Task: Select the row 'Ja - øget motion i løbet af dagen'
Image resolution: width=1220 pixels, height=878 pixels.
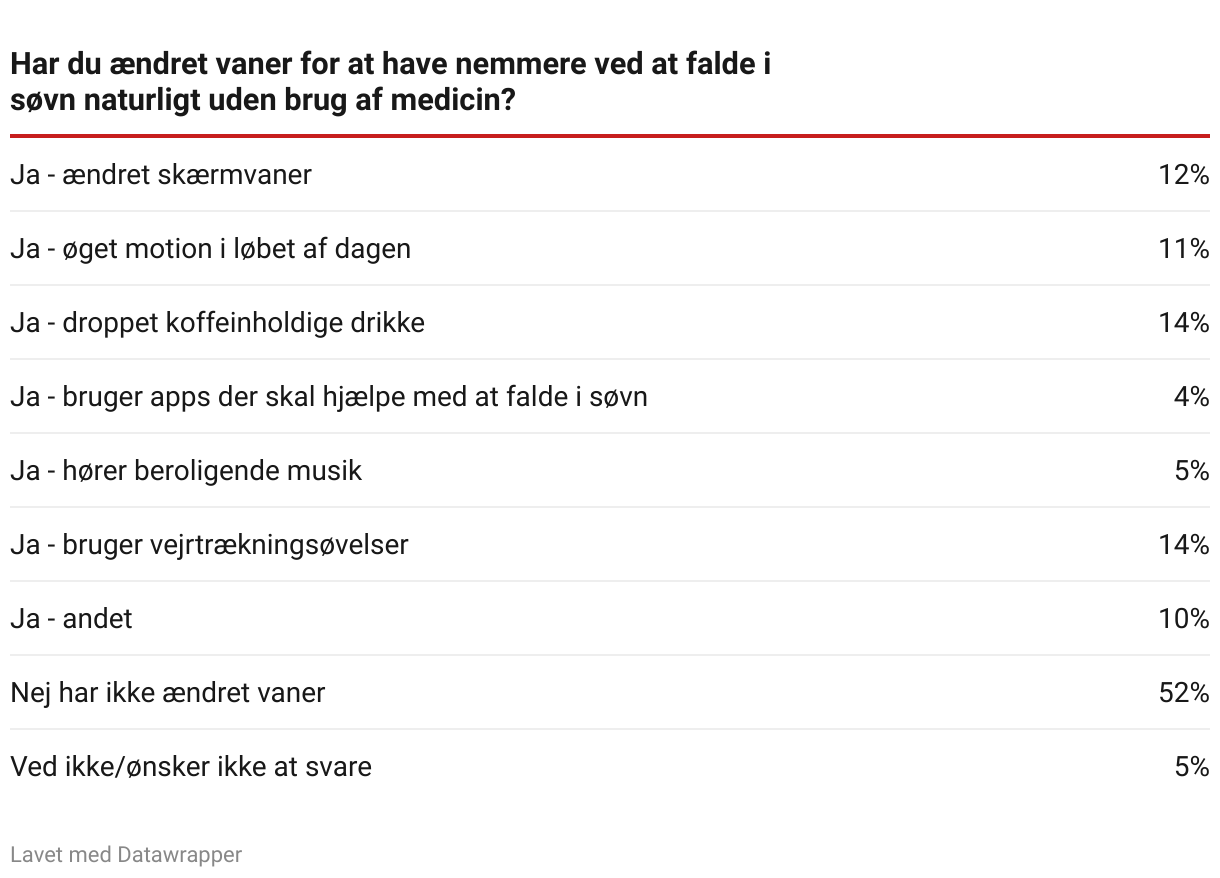Action: pos(610,248)
